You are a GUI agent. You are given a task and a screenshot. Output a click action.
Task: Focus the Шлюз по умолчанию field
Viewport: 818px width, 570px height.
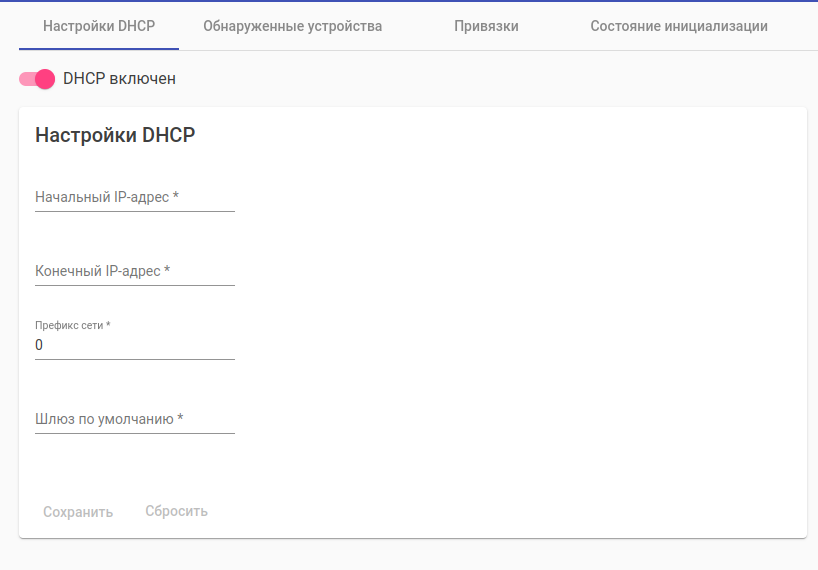point(135,419)
